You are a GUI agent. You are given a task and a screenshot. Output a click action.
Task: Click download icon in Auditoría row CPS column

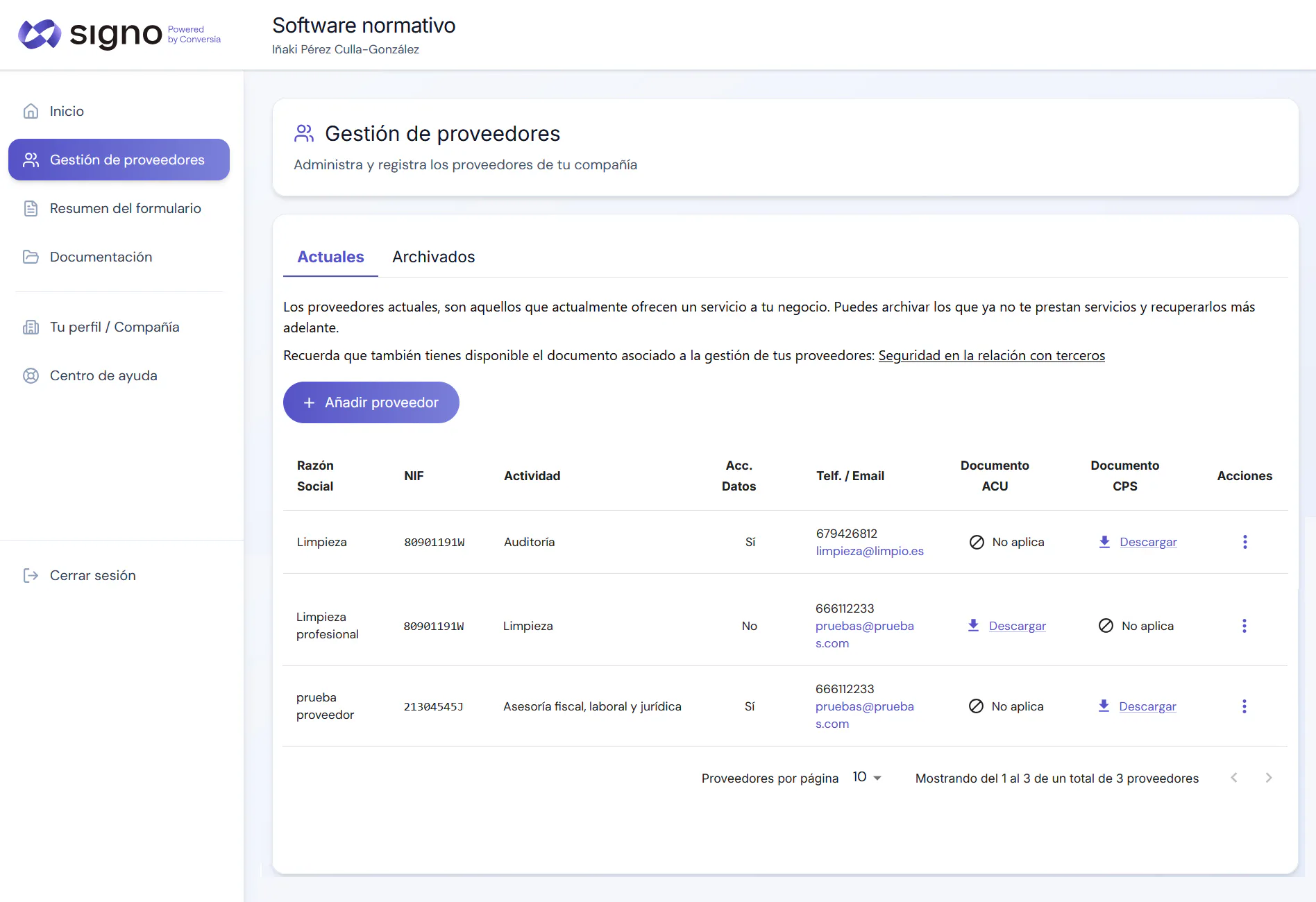(x=1104, y=542)
